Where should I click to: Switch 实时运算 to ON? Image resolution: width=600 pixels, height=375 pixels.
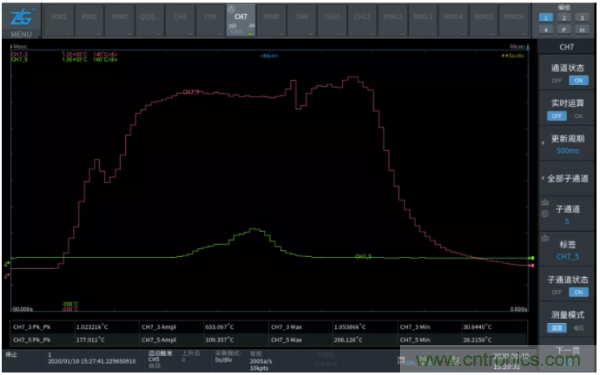pos(578,116)
